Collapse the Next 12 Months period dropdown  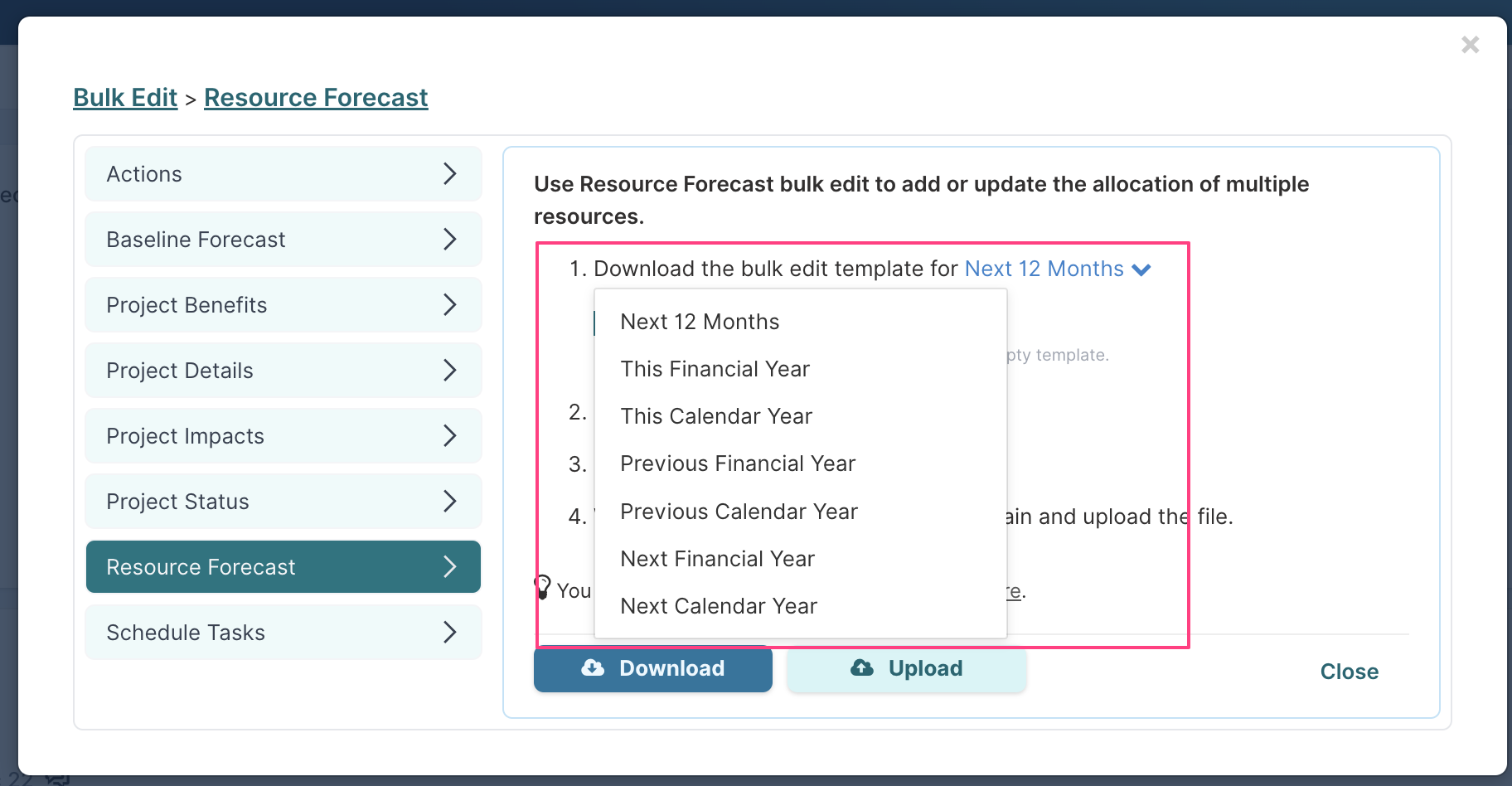coord(1058,269)
